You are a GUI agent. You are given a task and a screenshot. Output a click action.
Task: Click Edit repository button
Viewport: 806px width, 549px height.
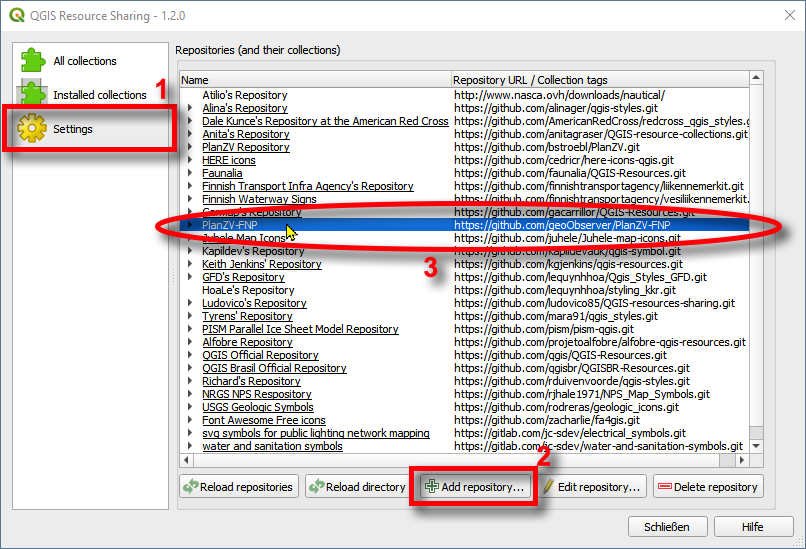pos(592,486)
